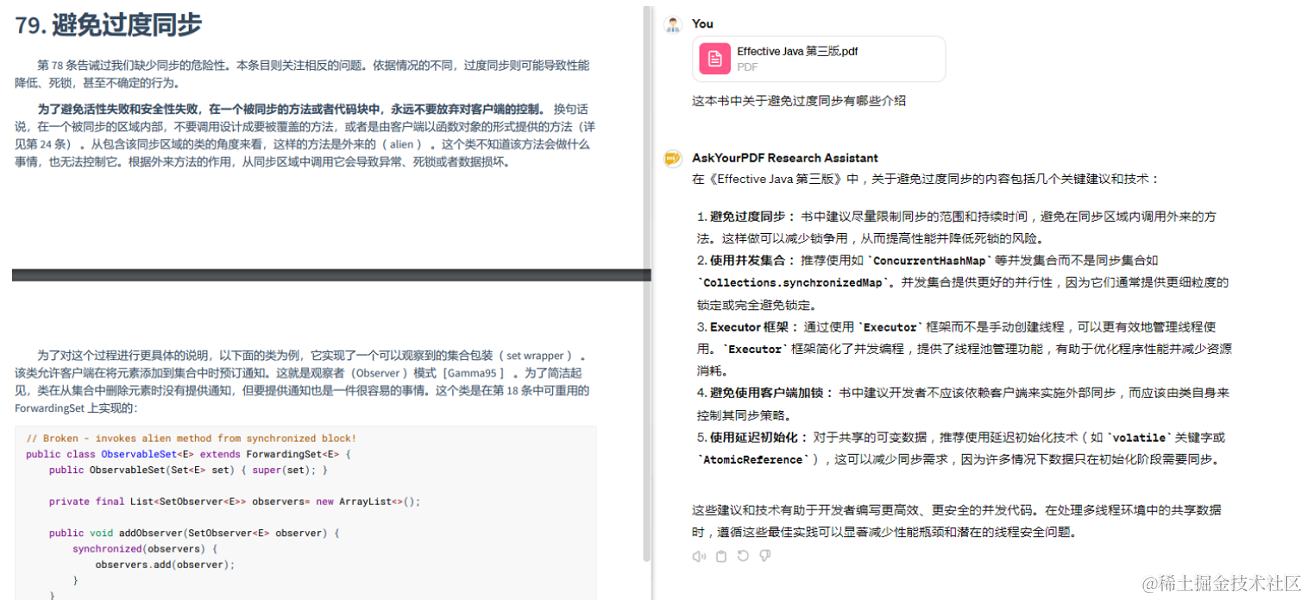Click the You user avatar icon
This screenshot has width=1308, height=600.
[x=673, y=25]
